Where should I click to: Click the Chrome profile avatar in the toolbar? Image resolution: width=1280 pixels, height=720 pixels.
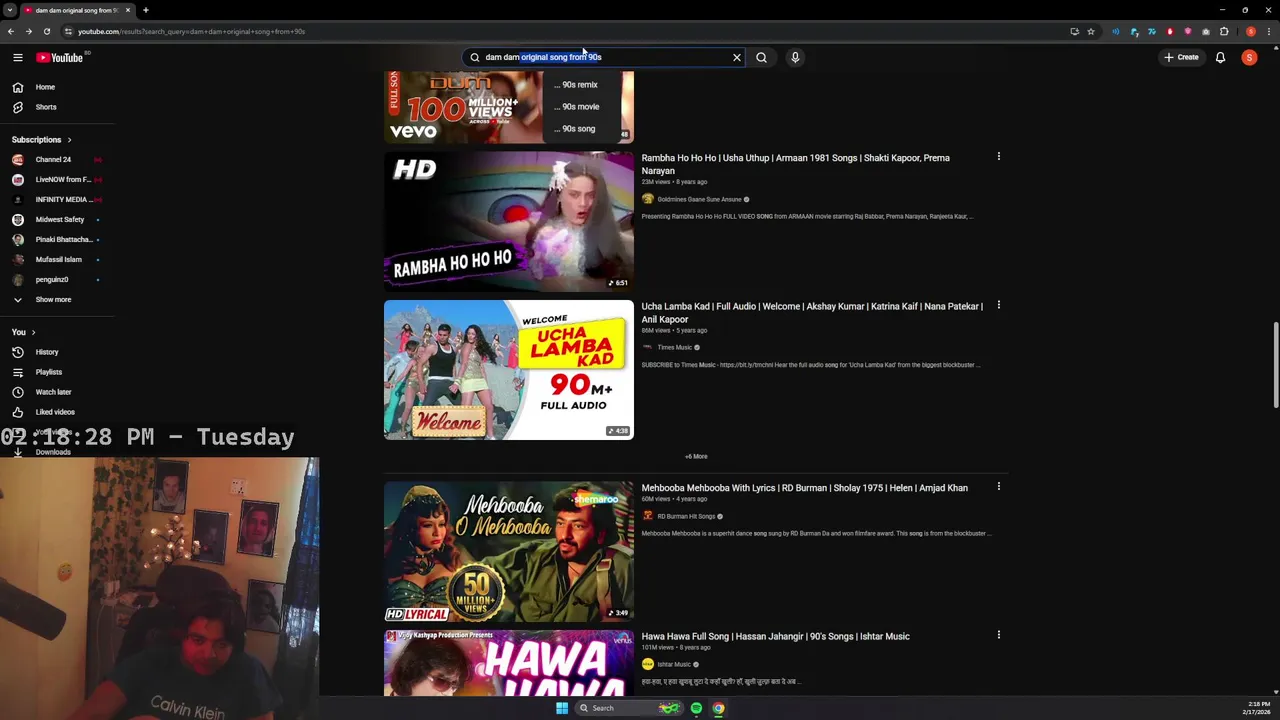tap(1251, 31)
